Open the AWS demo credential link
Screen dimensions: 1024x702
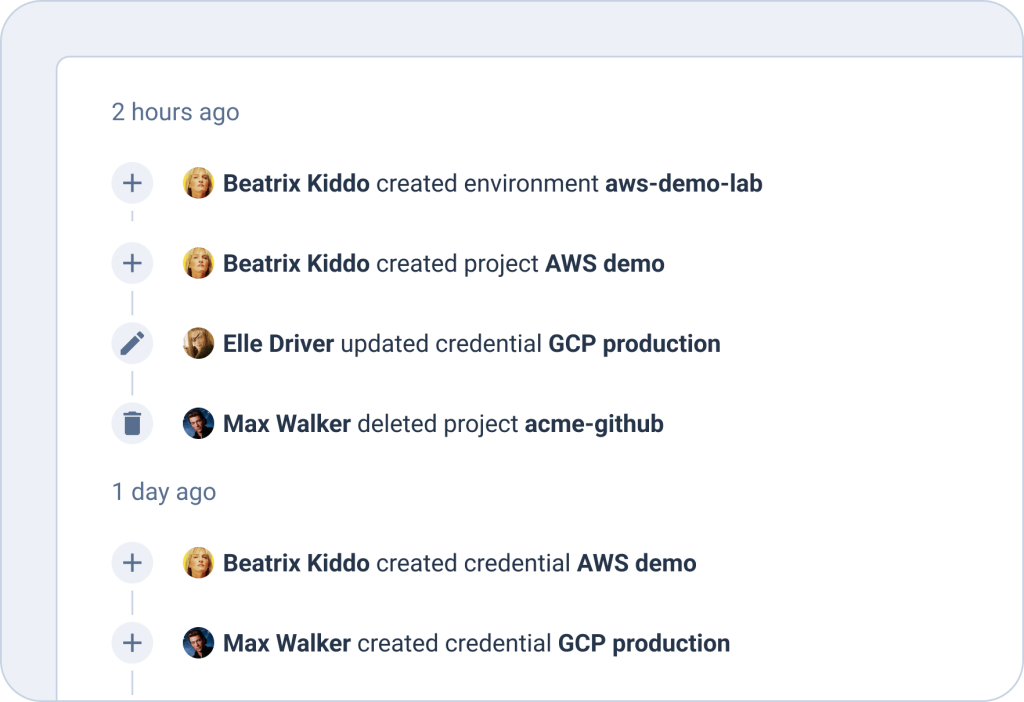(x=636, y=563)
